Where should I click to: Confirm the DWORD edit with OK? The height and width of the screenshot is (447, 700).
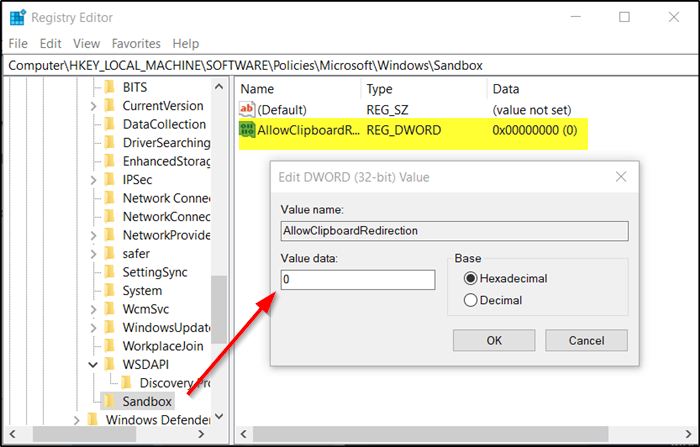pos(494,341)
